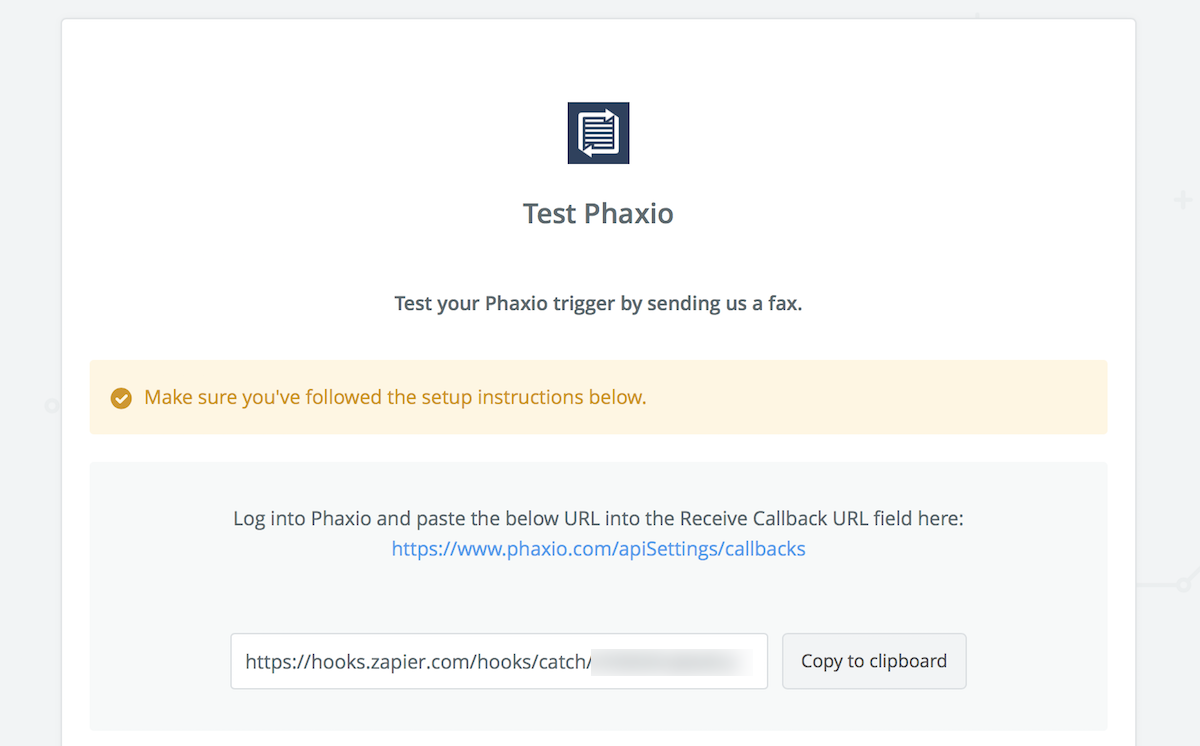
Task: Click the blurred portion of the webhook URL
Action: (x=672, y=661)
